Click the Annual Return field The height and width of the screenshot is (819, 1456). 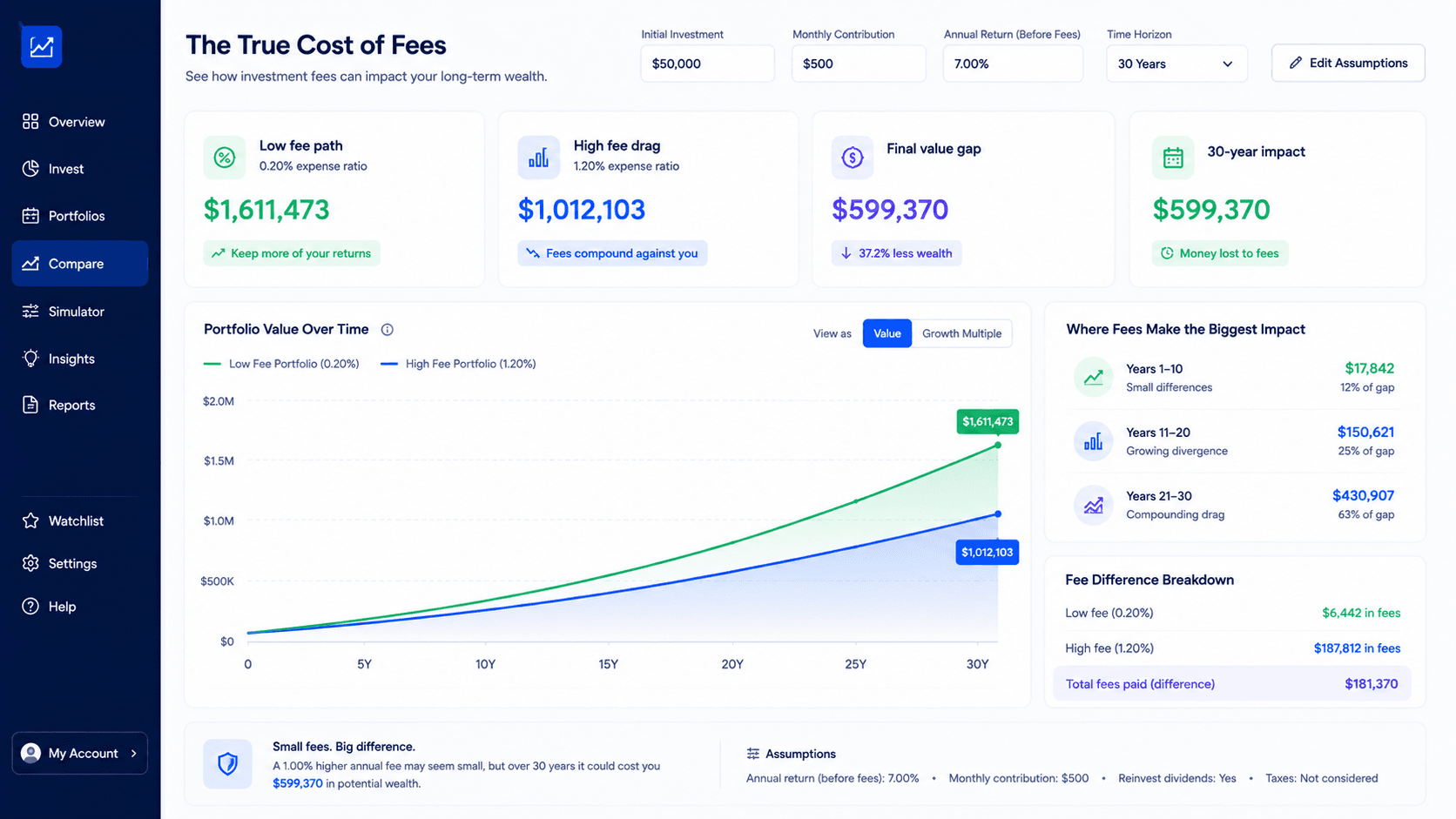point(1013,64)
